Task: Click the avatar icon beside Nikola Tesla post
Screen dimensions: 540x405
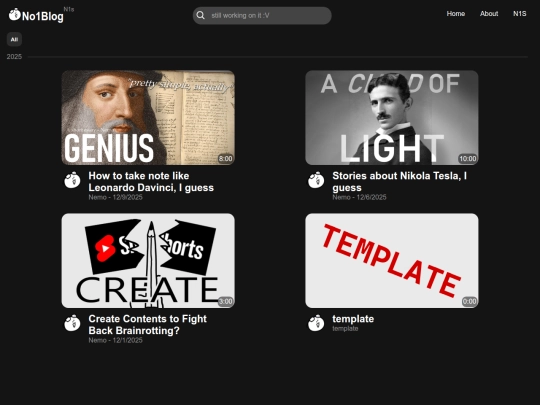Action: (x=316, y=180)
